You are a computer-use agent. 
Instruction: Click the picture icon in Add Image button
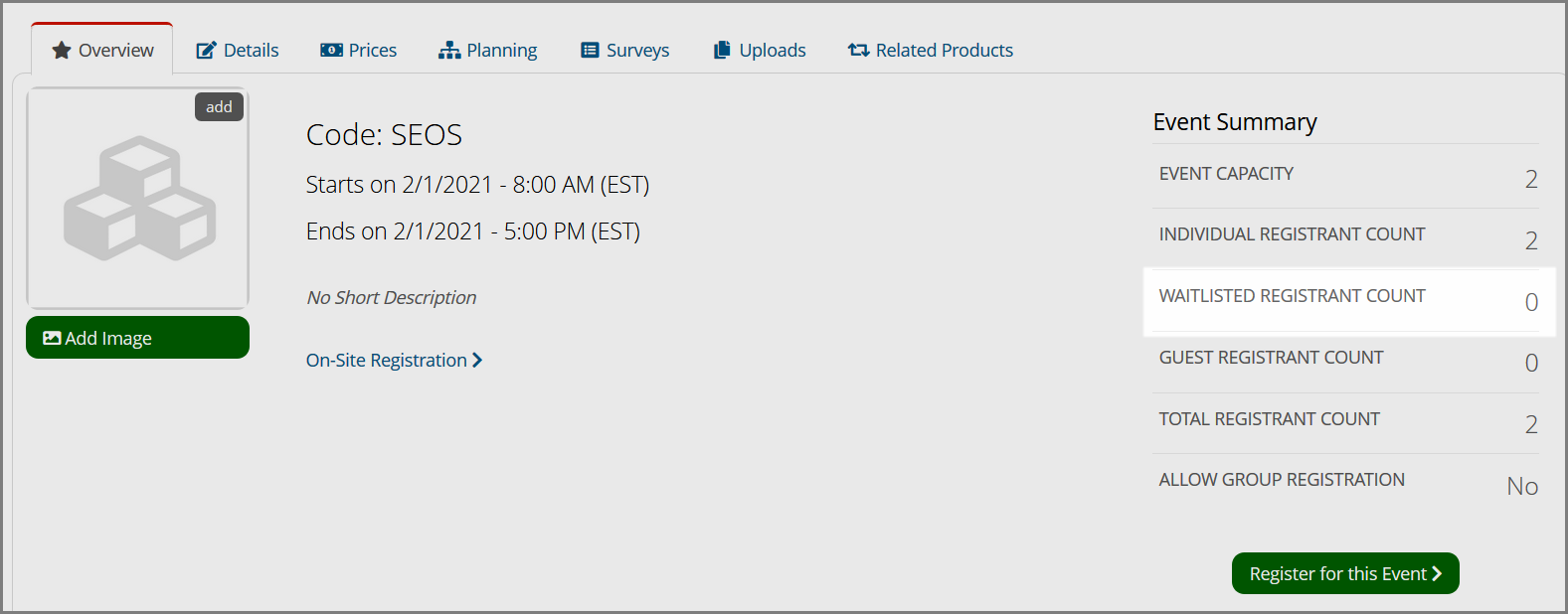52,338
